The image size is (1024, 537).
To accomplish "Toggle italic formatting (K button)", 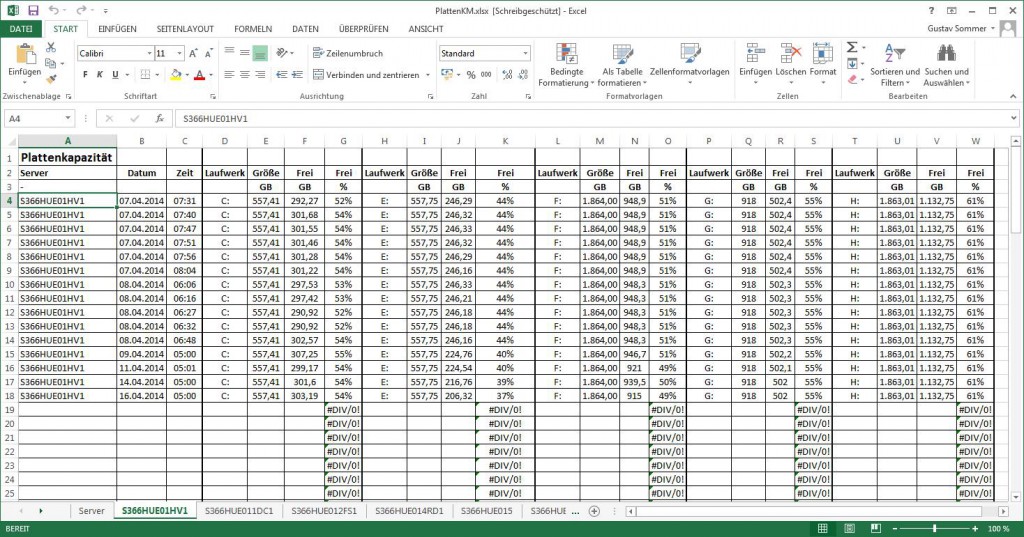I will coord(100,75).
